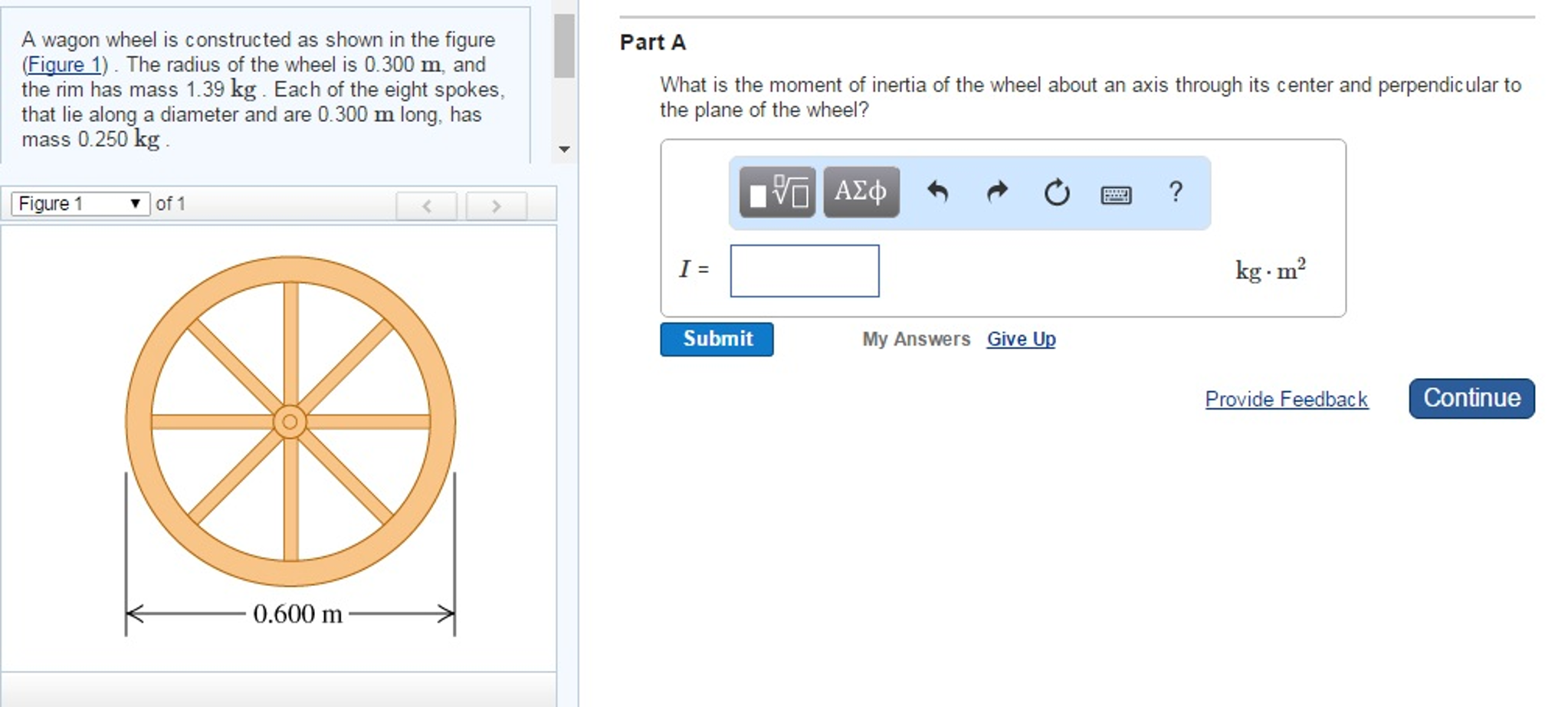The image size is (1568, 707).
Task: Click the 'kg · m²' units label
Action: click(x=1270, y=269)
